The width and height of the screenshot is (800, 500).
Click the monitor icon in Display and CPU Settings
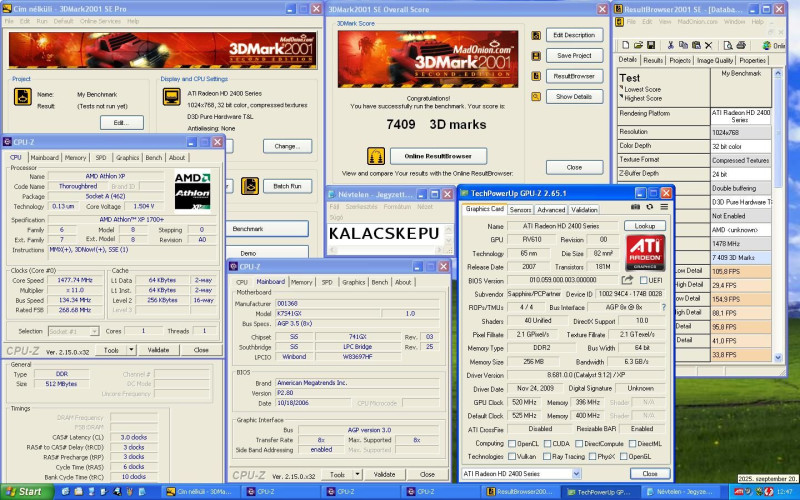(171, 96)
